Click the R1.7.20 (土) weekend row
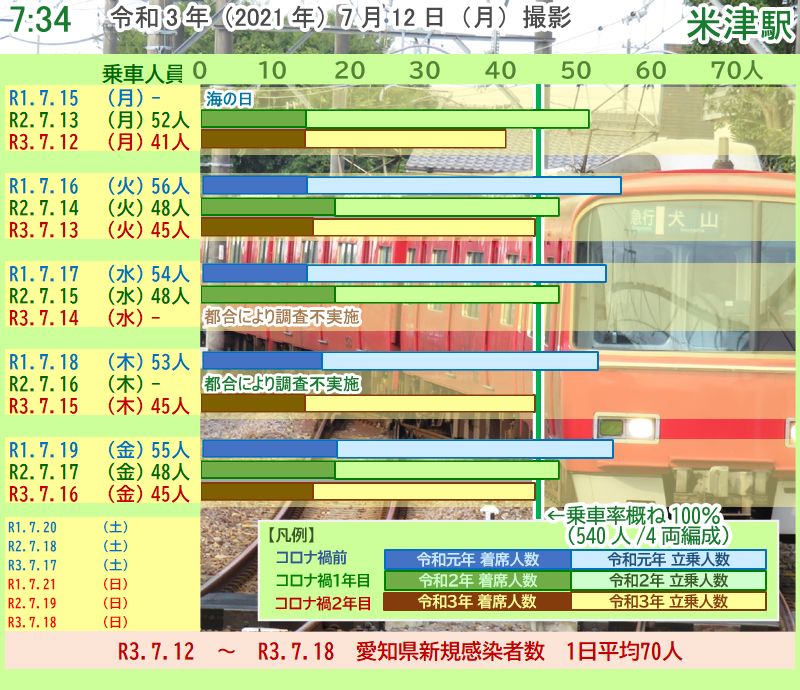The image size is (800, 690). pyautogui.click(x=68, y=527)
